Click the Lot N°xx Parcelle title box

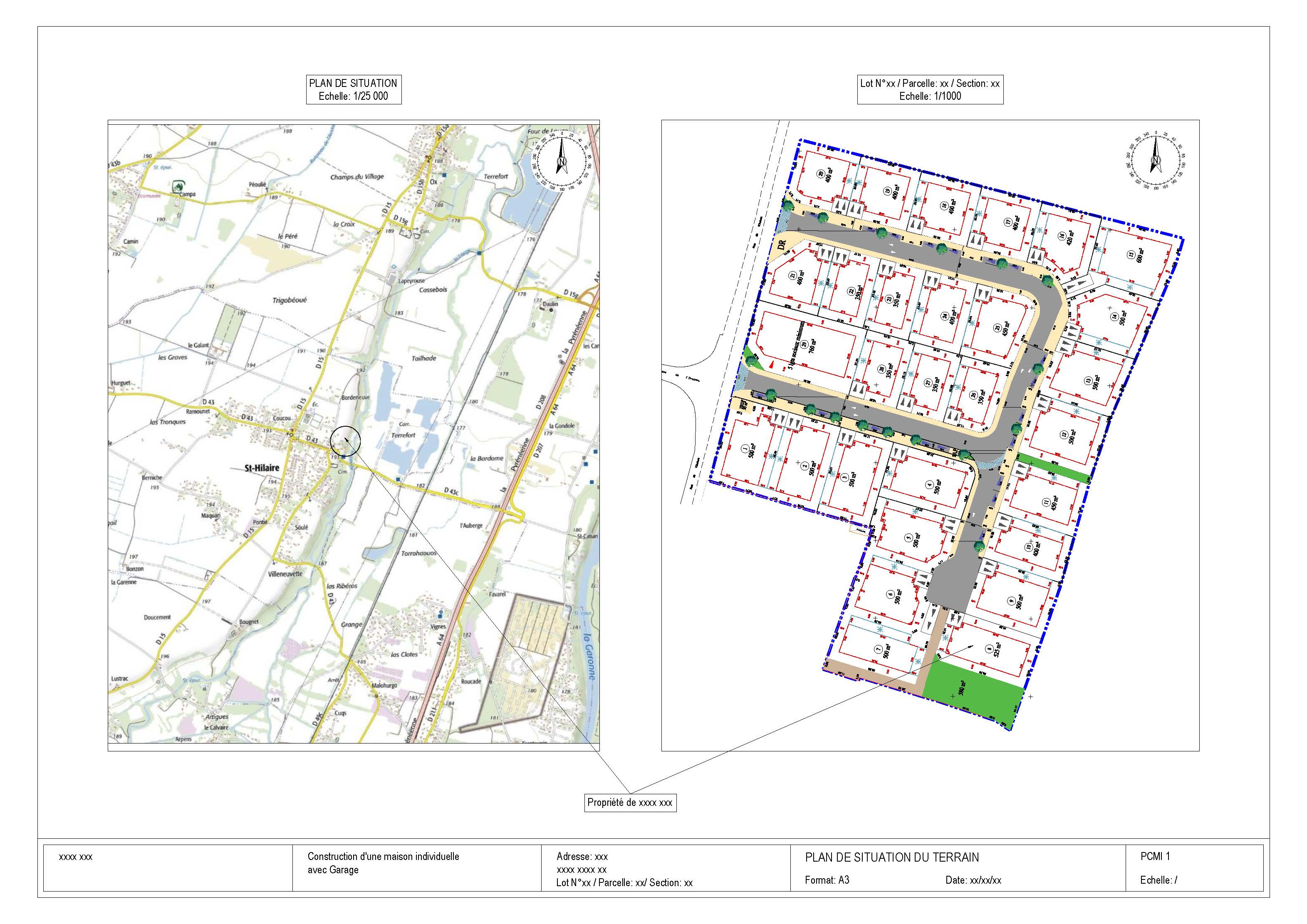click(930, 89)
